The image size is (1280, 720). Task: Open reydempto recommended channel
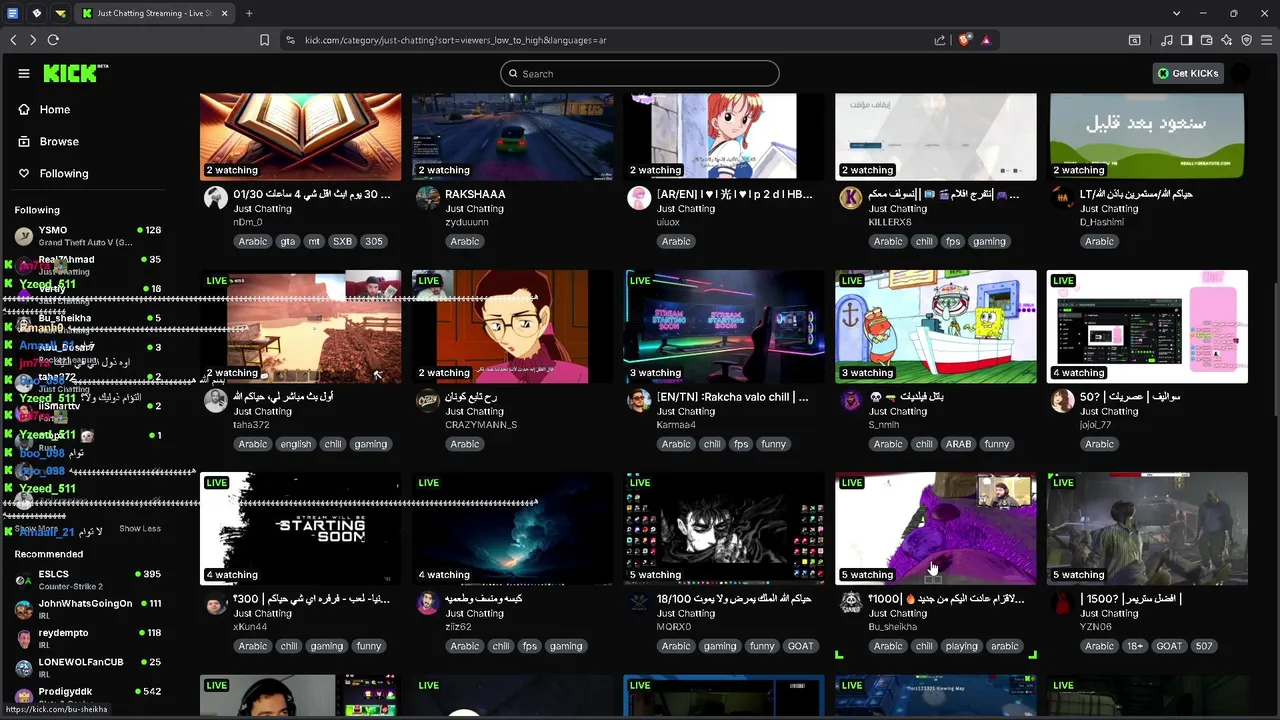(x=88, y=637)
